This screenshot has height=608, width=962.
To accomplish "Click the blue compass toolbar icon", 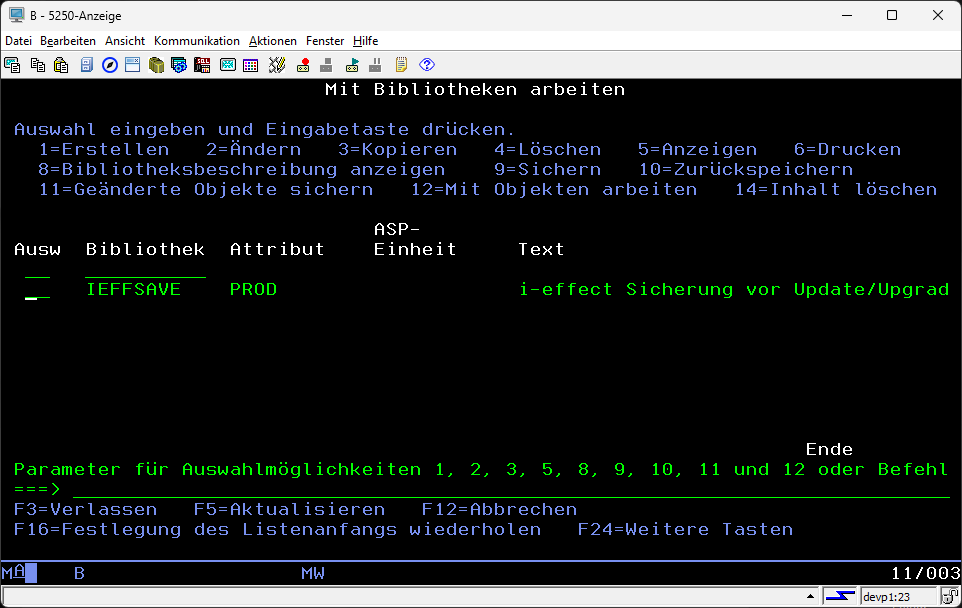I will [x=109, y=65].
